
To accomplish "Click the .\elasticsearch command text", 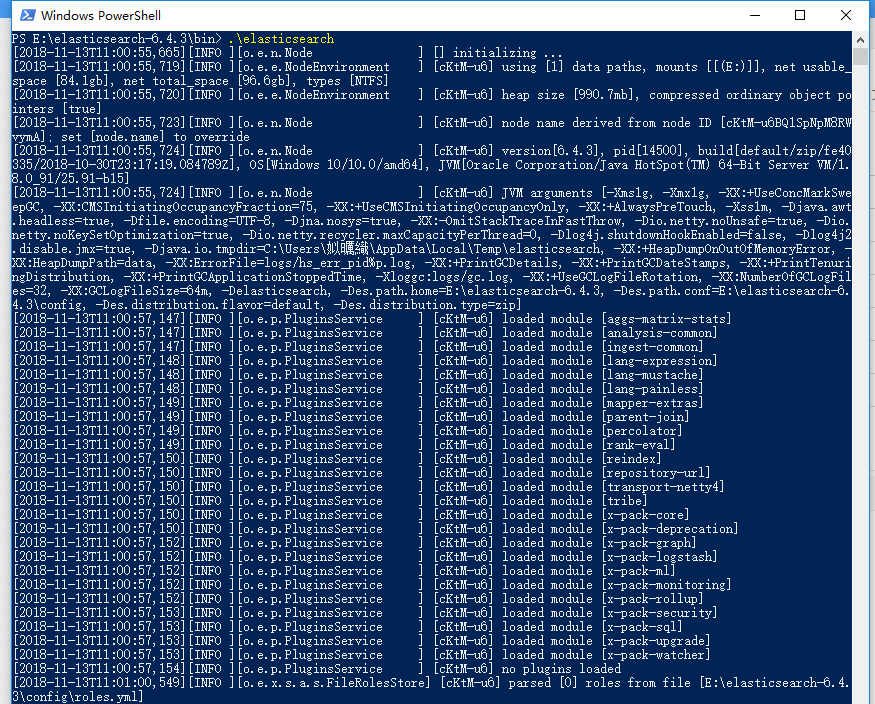I will pos(281,38).
